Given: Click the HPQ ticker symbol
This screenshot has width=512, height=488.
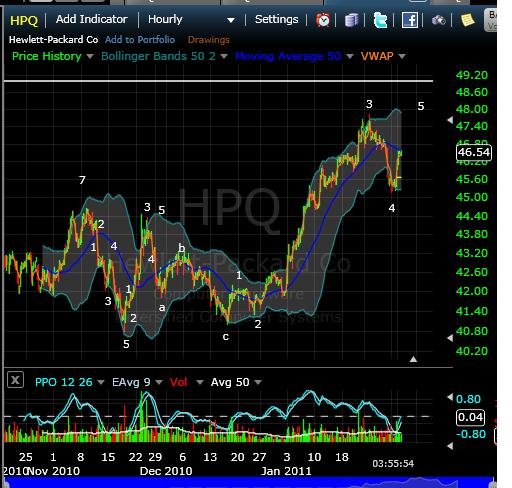Looking at the screenshot, I should [x=24, y=20].
